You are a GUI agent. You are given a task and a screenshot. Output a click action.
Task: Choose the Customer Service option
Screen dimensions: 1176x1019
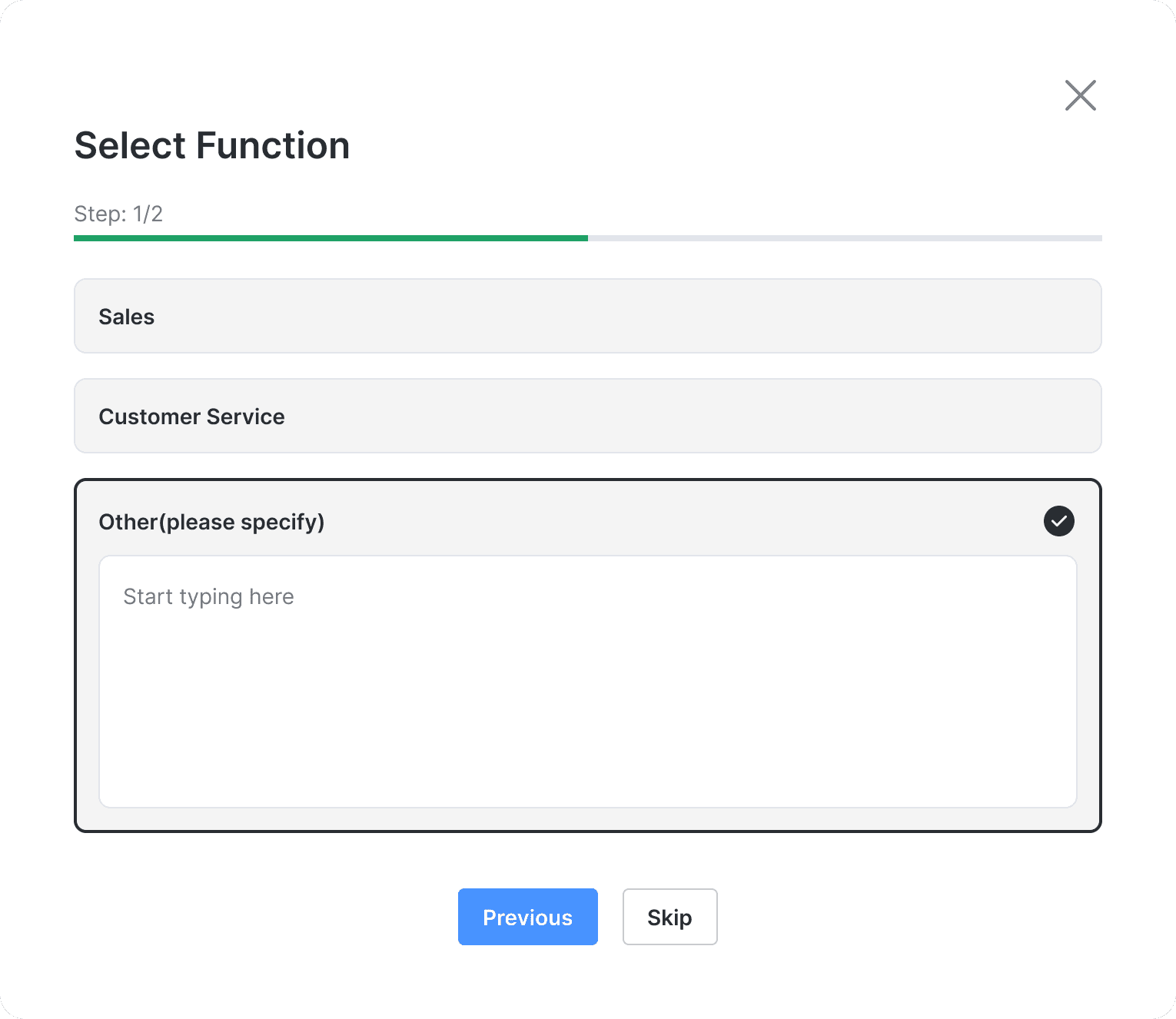[x=587, y=416]
